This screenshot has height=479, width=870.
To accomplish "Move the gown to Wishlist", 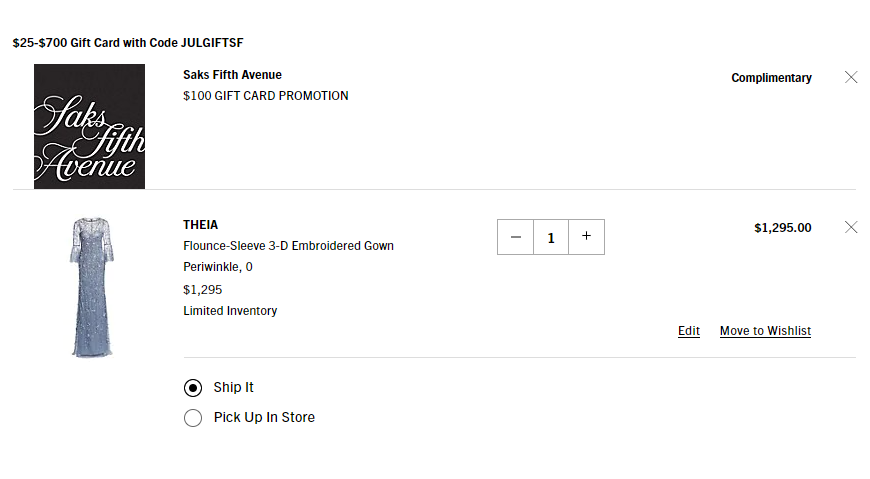I will 765,331.
